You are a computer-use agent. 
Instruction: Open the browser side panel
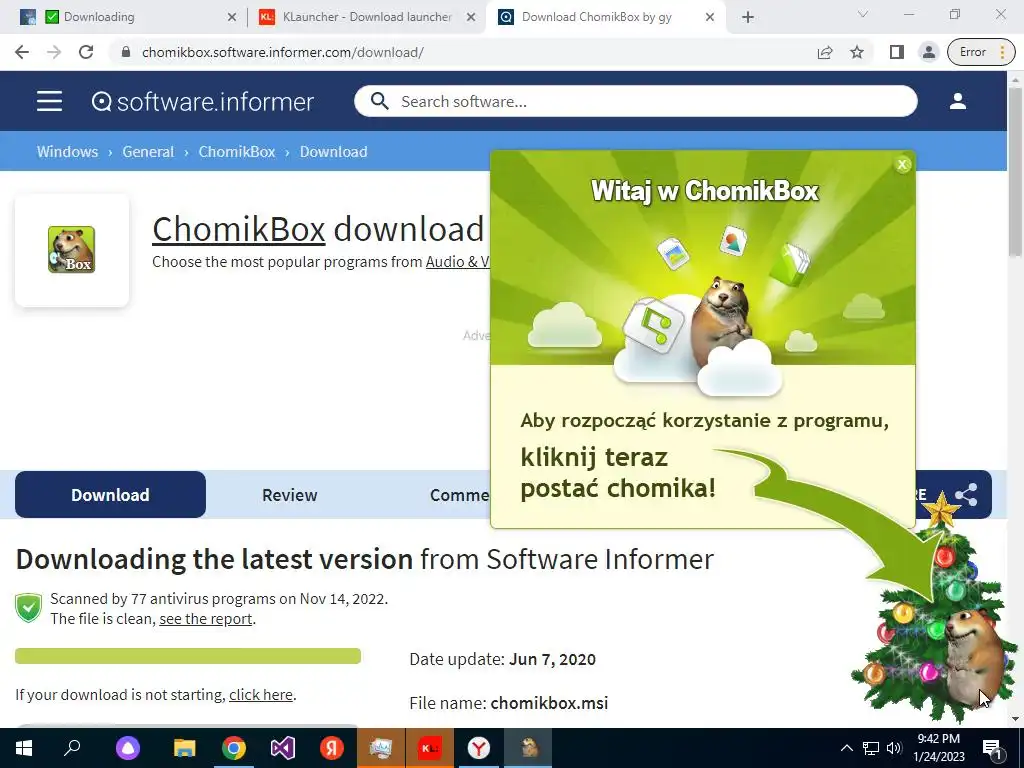pyautogui.click(x=897, y=52)
